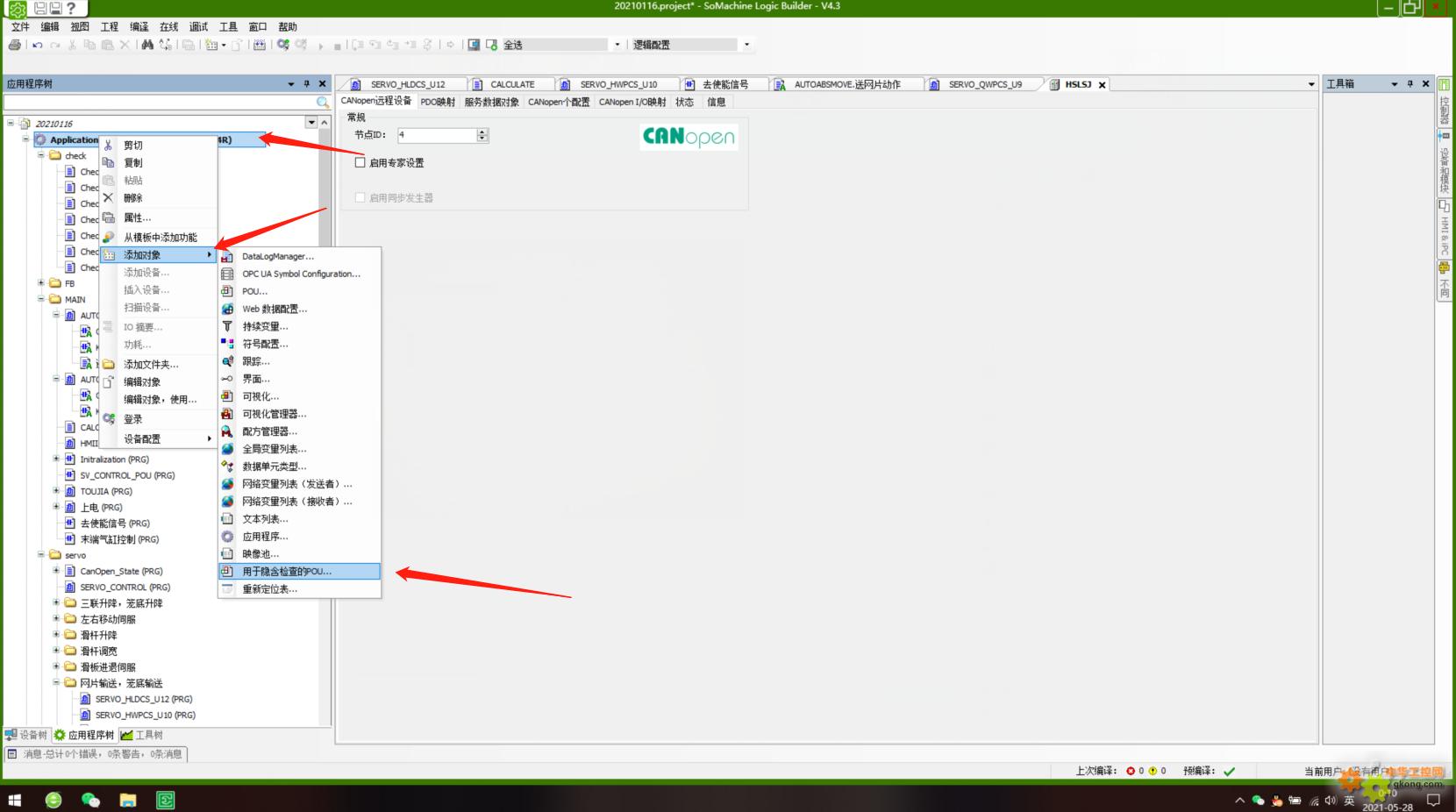Click the 节点ID input field
The height and width of the screenshot is (812, 1456).
[x=436, y=135]
